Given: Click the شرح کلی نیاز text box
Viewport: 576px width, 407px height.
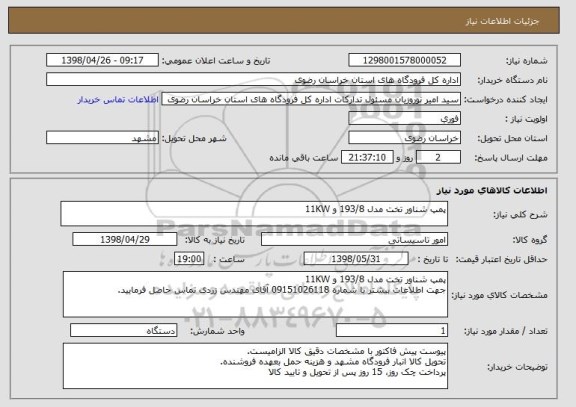Looking at the screenshot, I should 254,213.
